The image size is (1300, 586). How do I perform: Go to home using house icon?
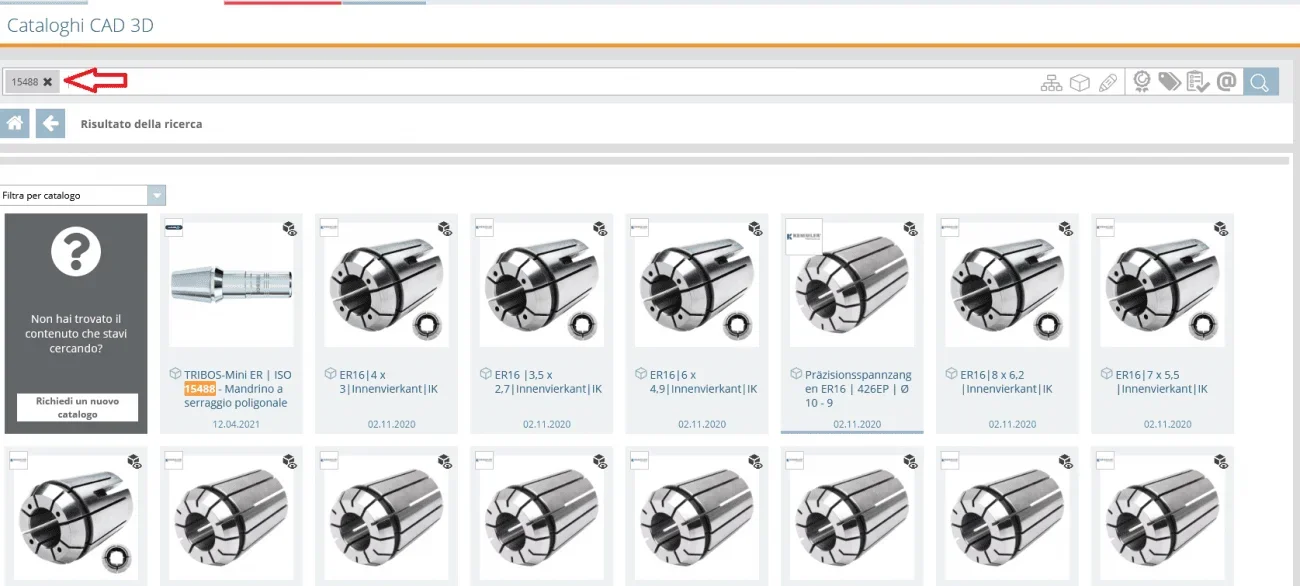point(14,124)
